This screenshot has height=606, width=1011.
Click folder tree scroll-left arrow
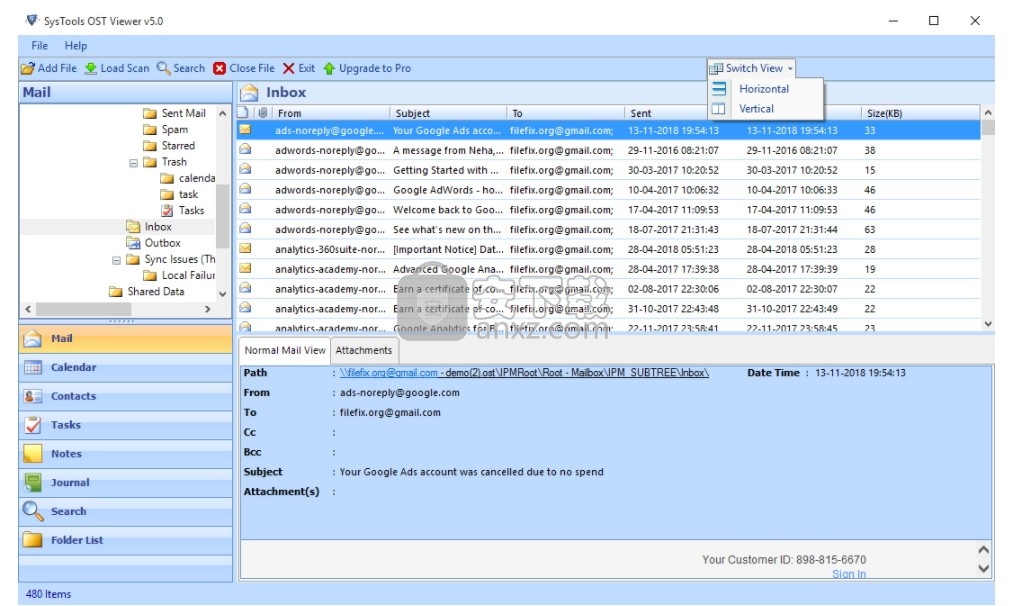pyautogui.click(x=28, y=309)
